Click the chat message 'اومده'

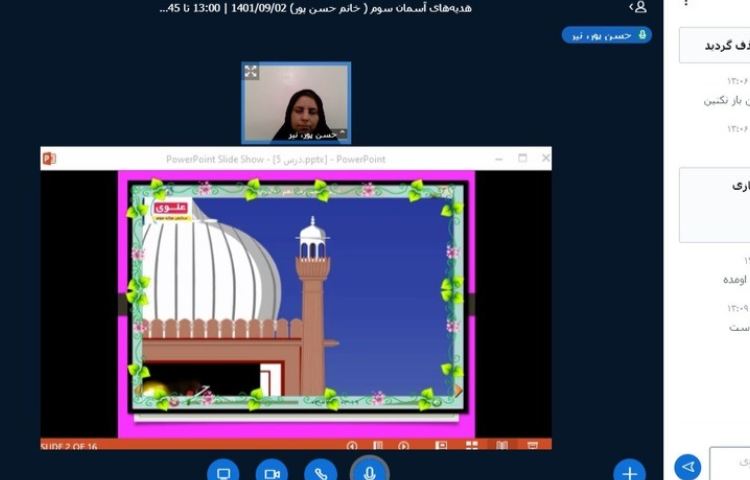736,279
